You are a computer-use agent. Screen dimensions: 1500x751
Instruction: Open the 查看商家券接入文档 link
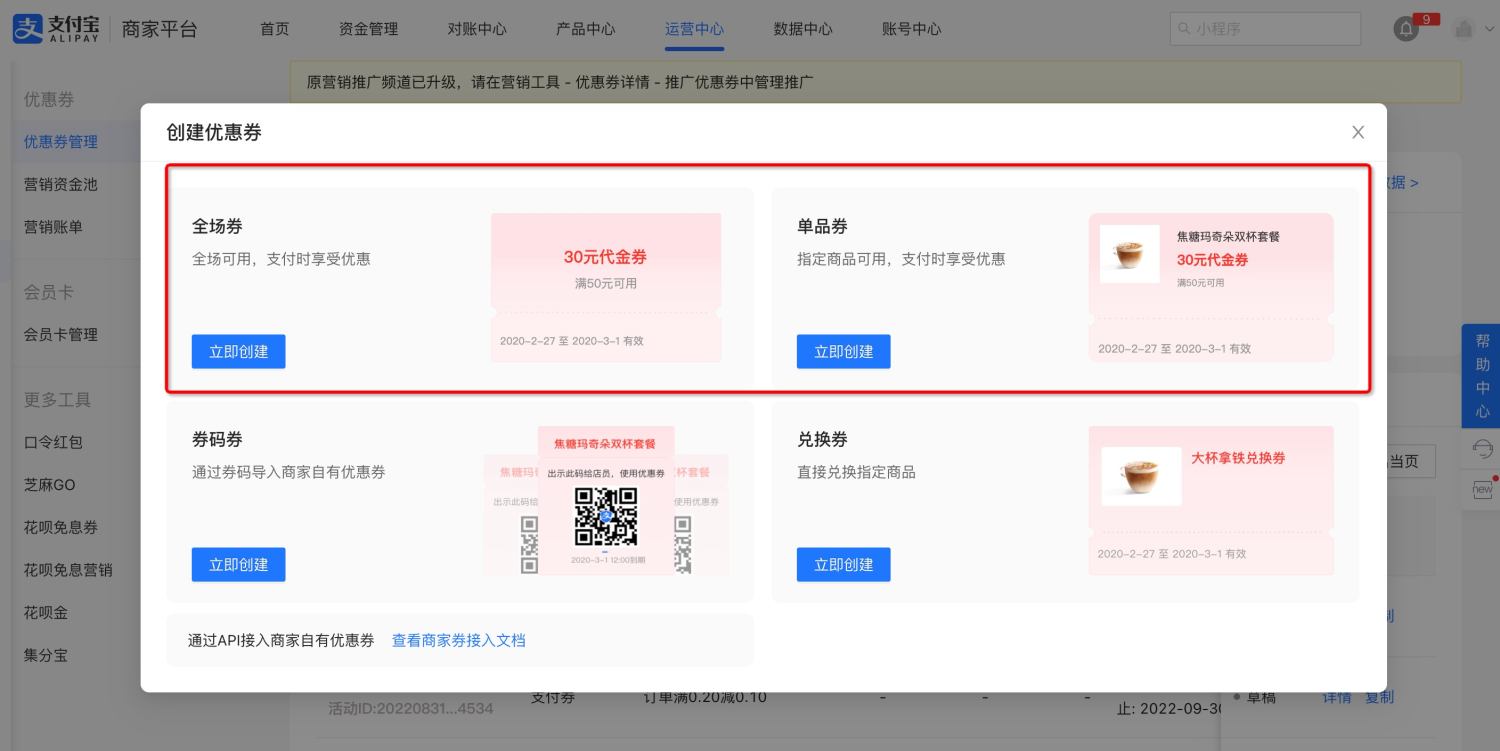pyautogui.click(x=459, y=640)
